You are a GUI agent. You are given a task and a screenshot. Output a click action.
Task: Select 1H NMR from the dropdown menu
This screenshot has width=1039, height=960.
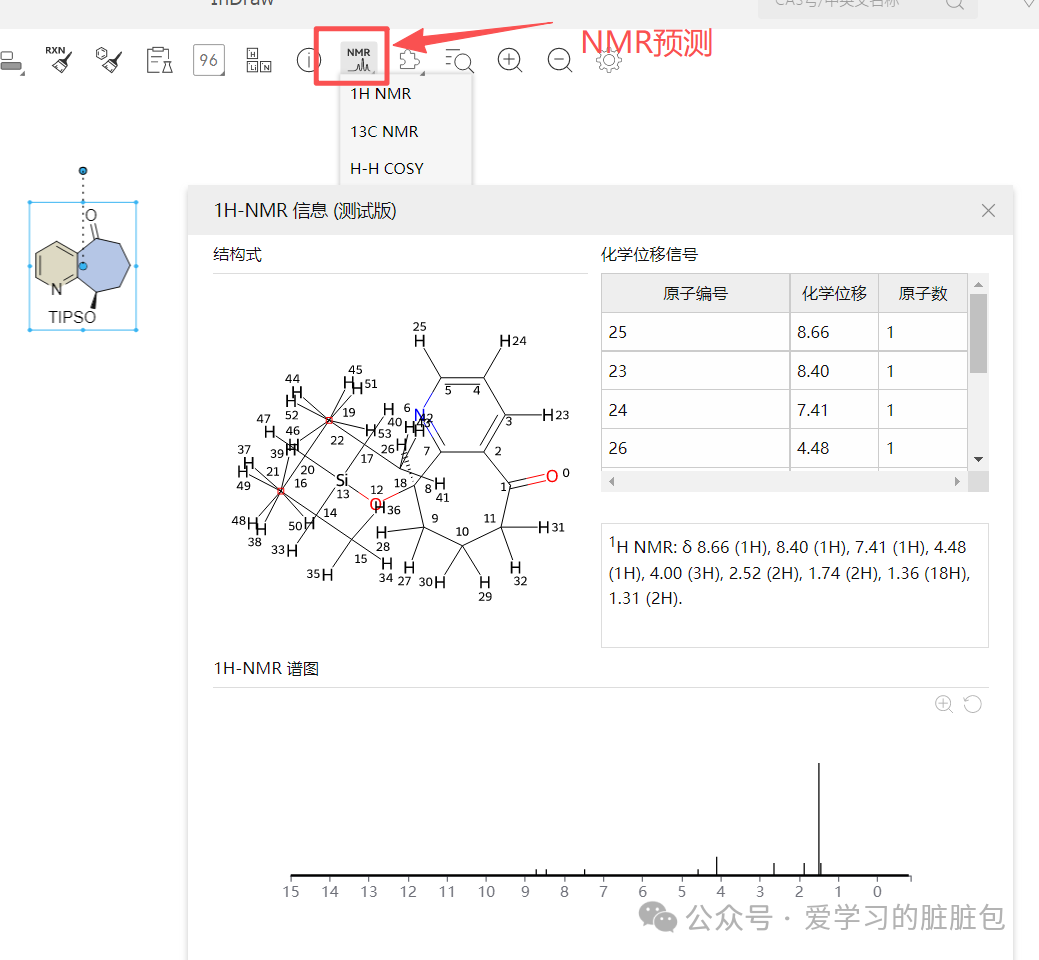coord(381,94)
